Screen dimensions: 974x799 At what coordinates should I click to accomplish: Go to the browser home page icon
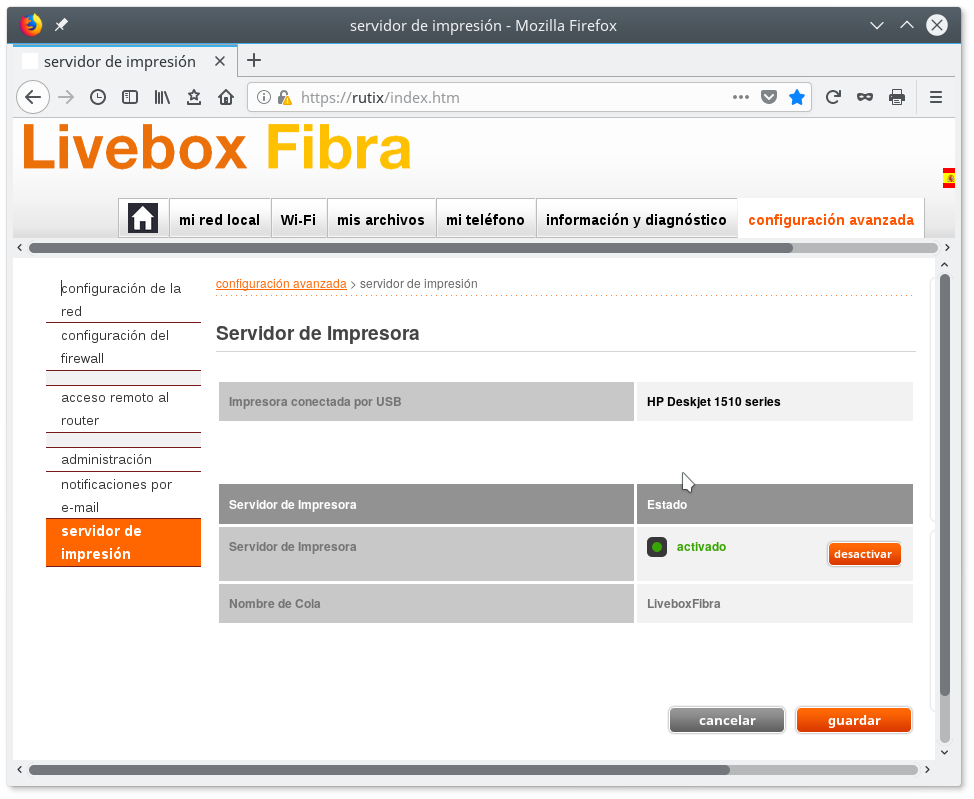click(226, 97)
